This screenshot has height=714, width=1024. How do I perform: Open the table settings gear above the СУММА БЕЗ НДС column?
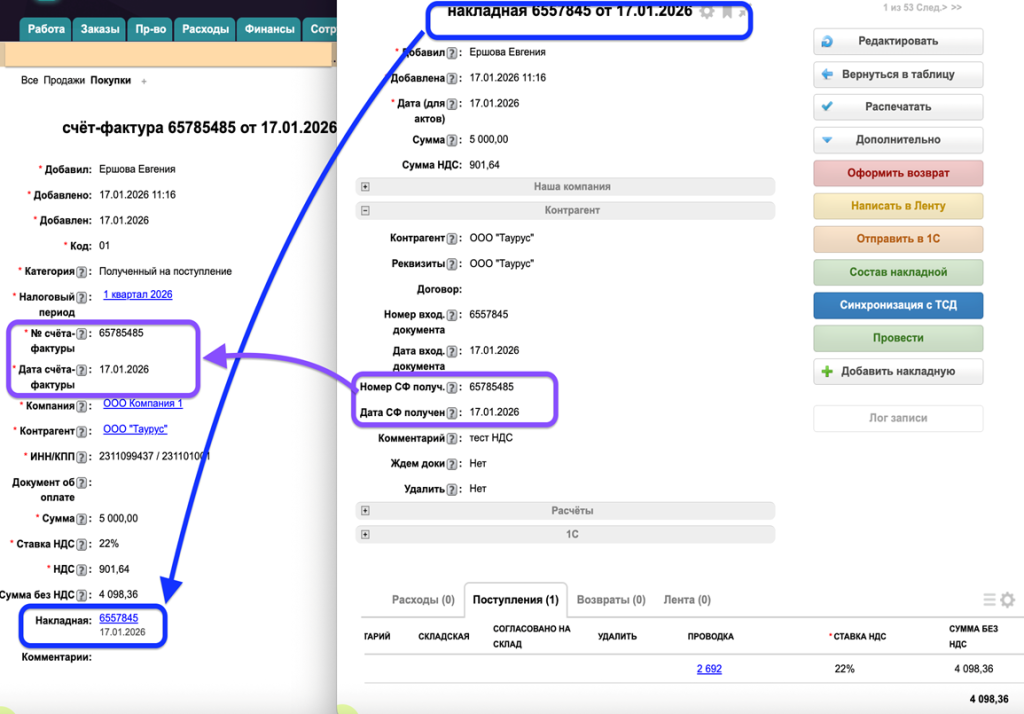1007,600
